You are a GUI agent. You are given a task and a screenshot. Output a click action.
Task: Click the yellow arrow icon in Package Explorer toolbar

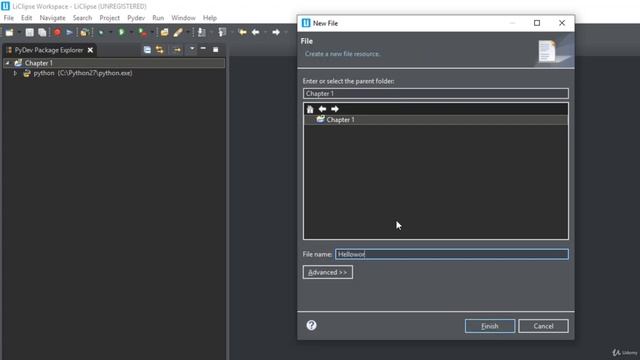[177, 50]
